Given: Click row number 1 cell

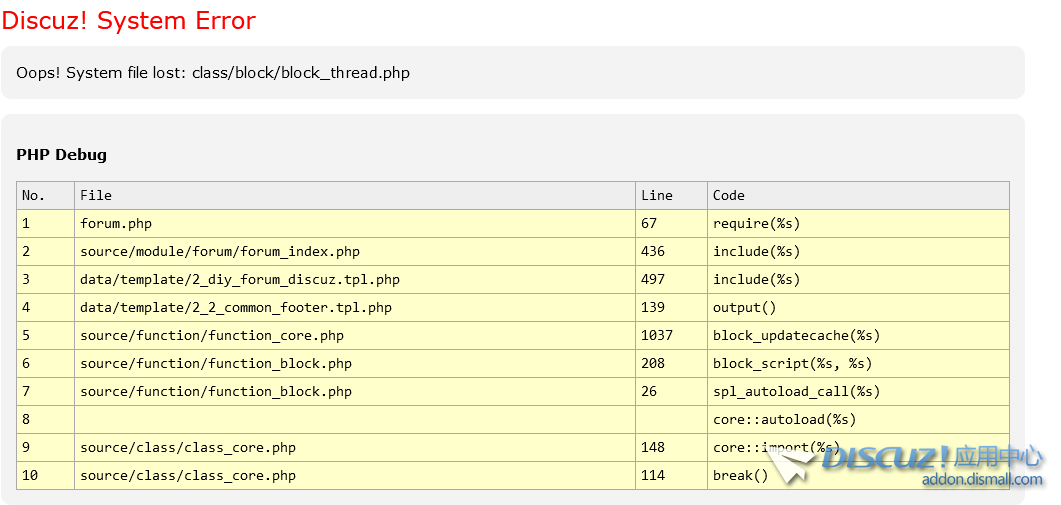Looking at the screenshot, I should coord(45,223).
